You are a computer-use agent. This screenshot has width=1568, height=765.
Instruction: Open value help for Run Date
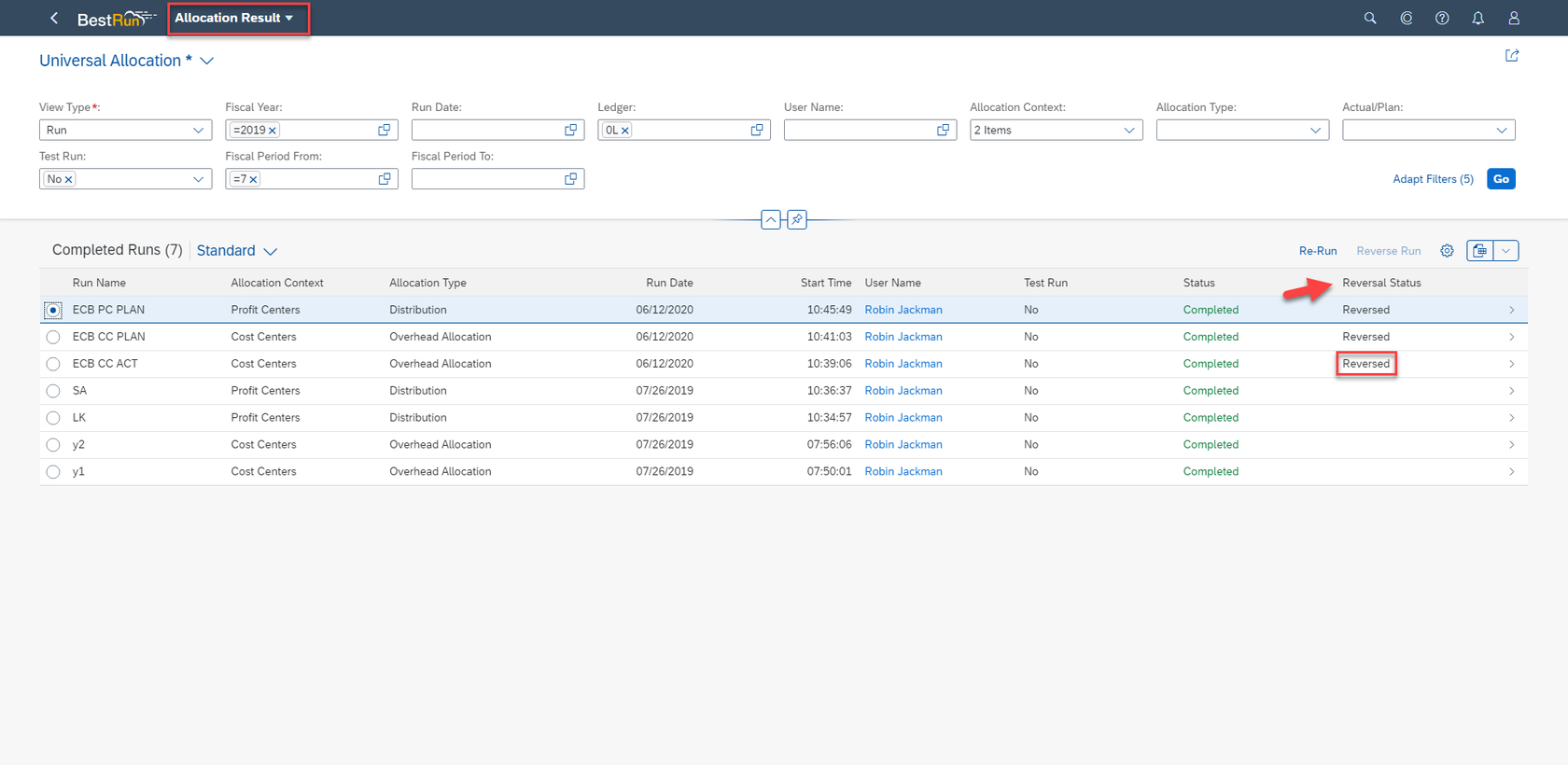pyautogui.click(x=571, y=130)
